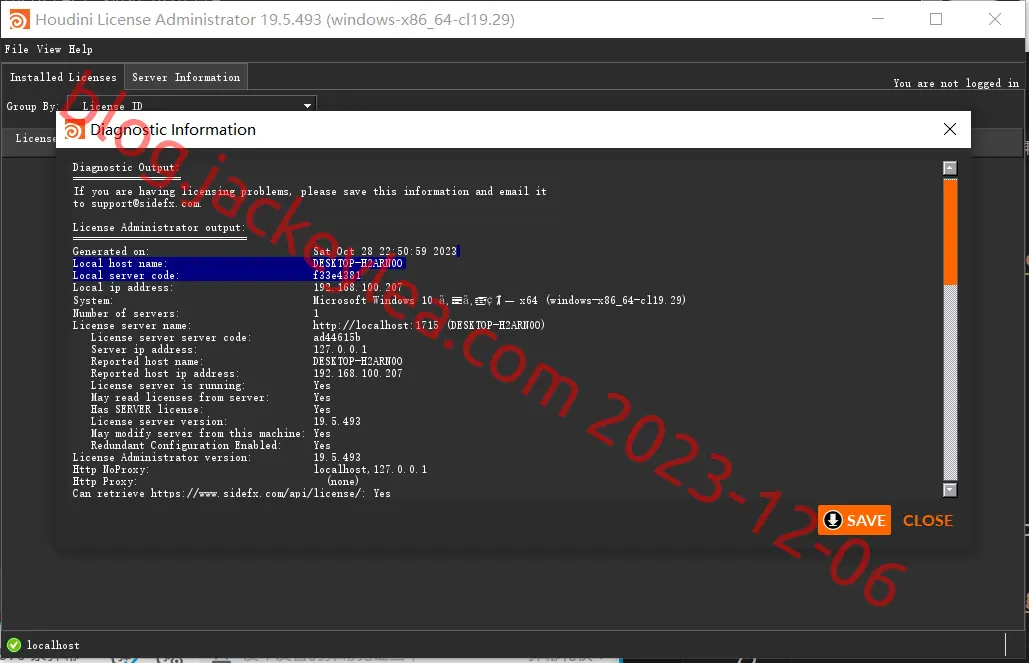Viewport: 1029px width, 663px height.
Task: Click the orange scrollbar thumb
Action: pos(950,231)
